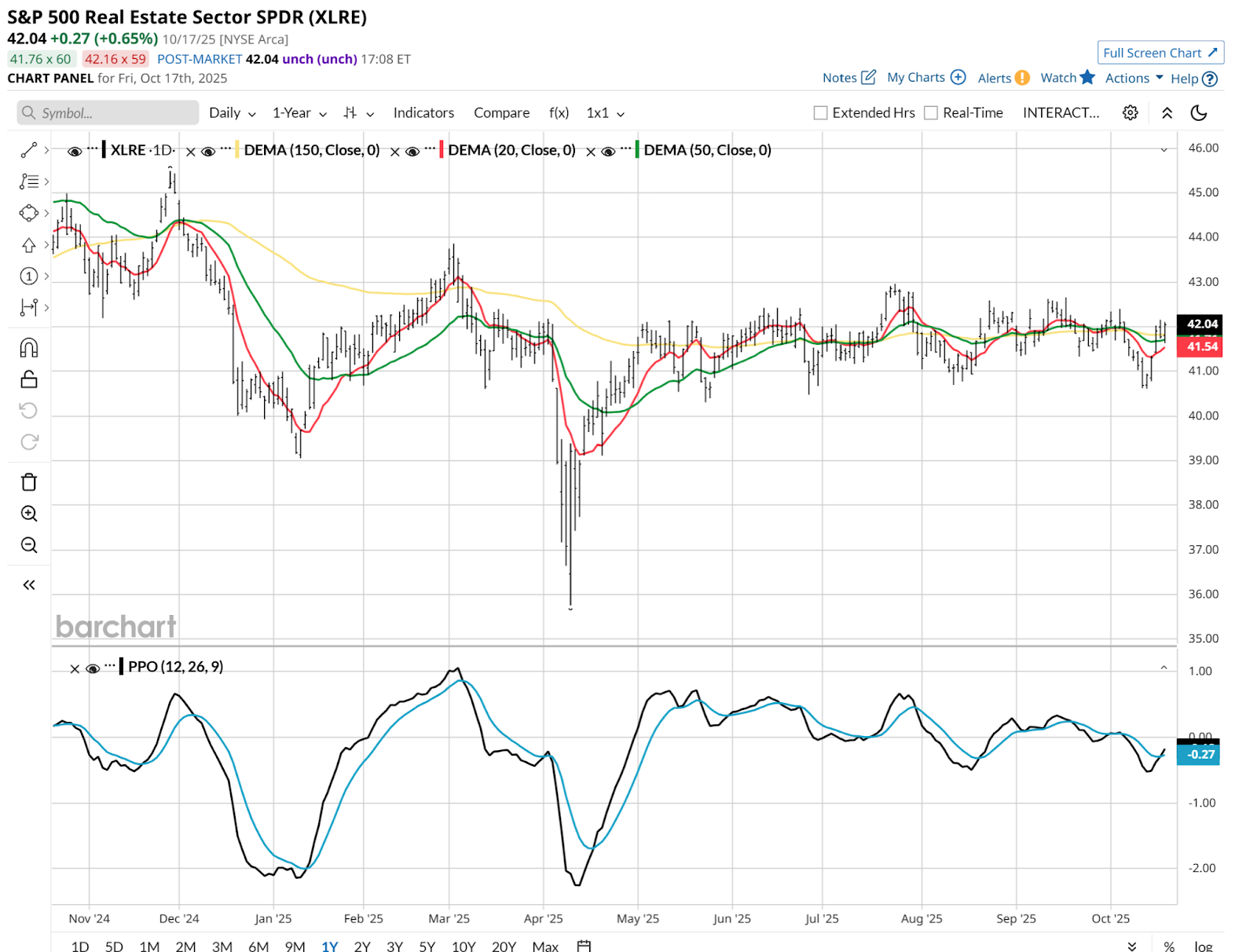Switch to dark mode moon icon

(x=1199, y=113)
